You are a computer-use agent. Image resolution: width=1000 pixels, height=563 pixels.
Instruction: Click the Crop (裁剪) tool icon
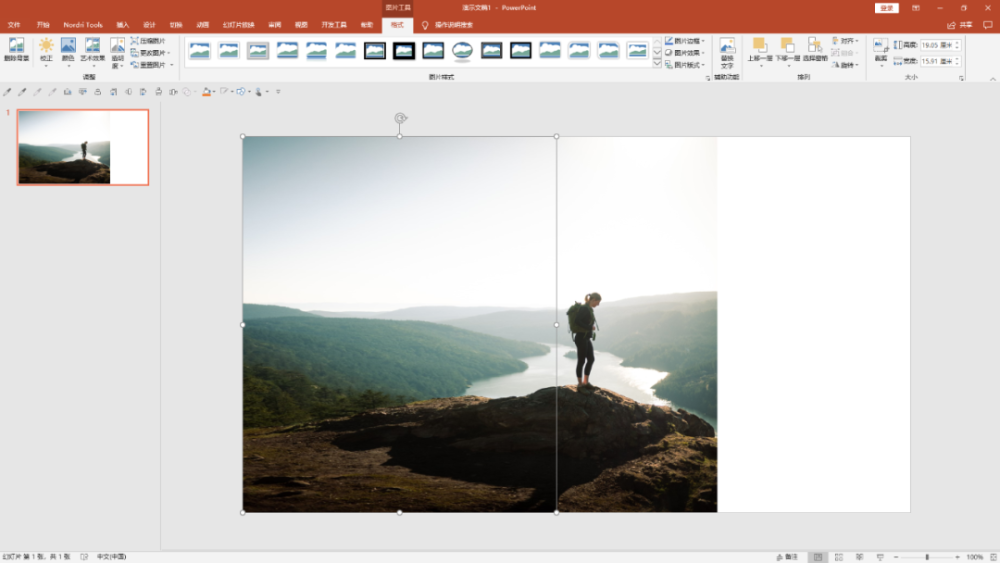click(x=881, y=46)
